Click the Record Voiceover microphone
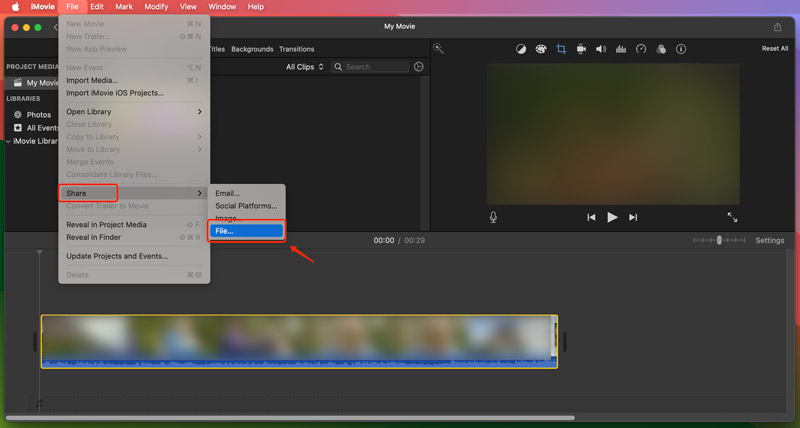This screenshot has width=800, height=428. tap(493, 217)
